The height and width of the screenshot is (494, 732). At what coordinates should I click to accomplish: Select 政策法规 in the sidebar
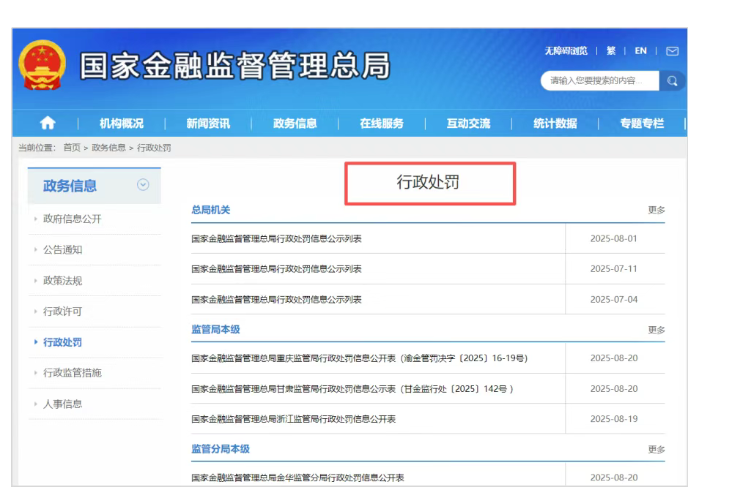63,280
